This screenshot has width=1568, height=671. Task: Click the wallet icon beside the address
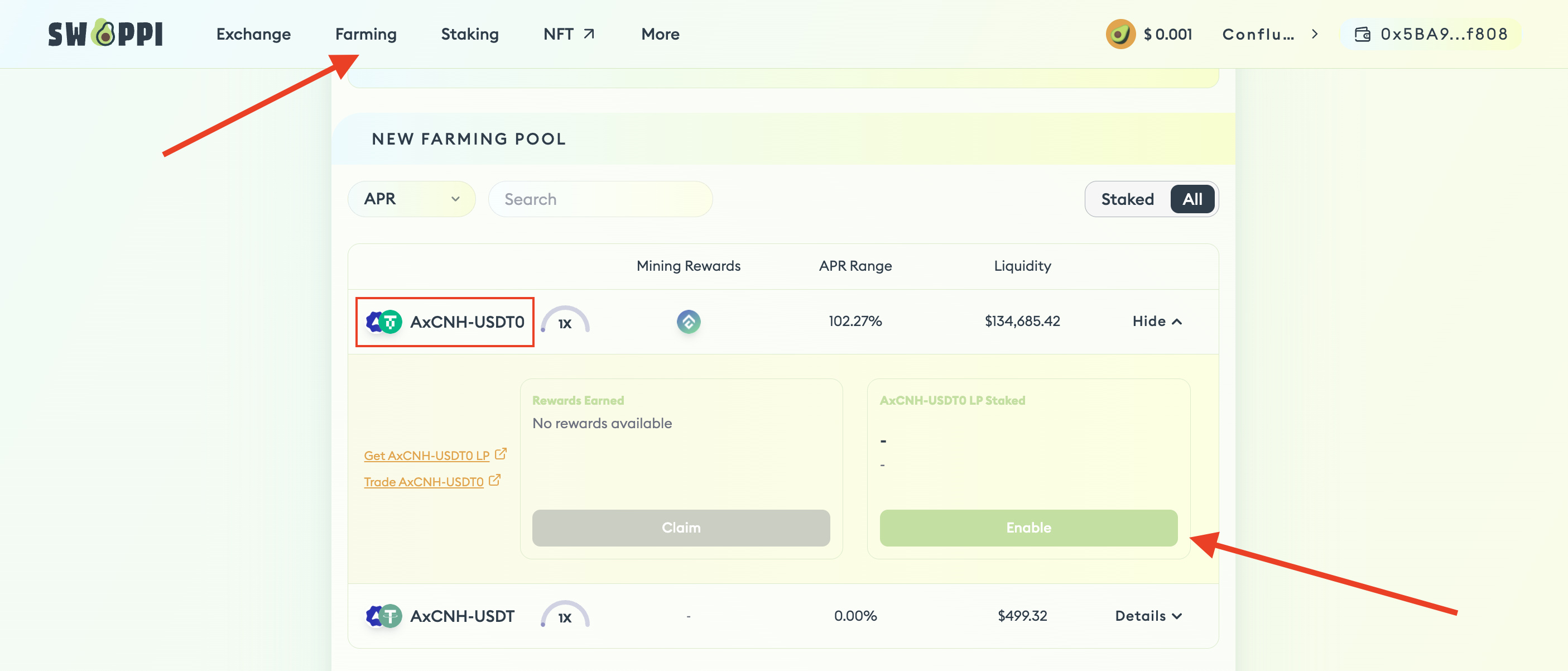coord(1362,34)
